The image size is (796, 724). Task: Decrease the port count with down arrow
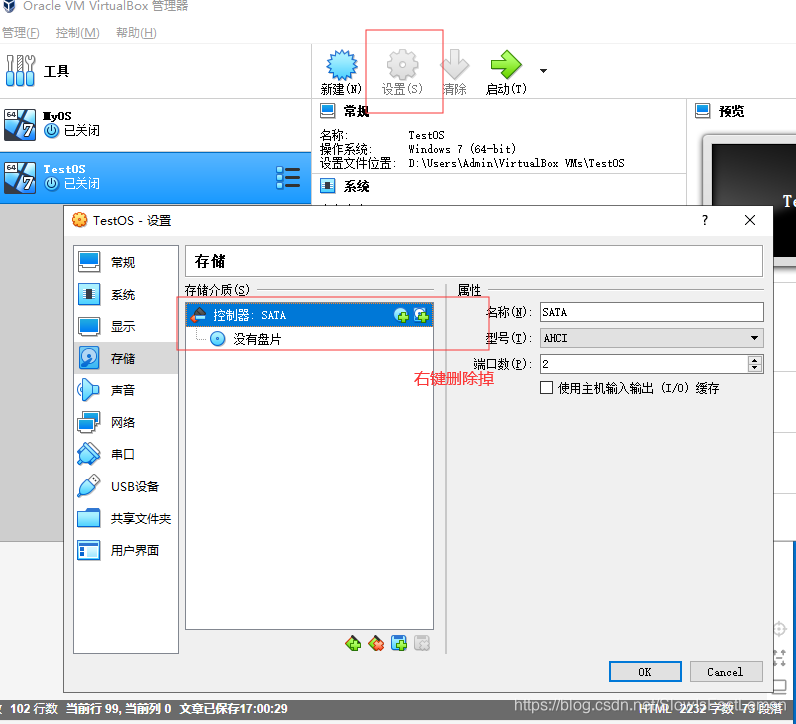755,368
